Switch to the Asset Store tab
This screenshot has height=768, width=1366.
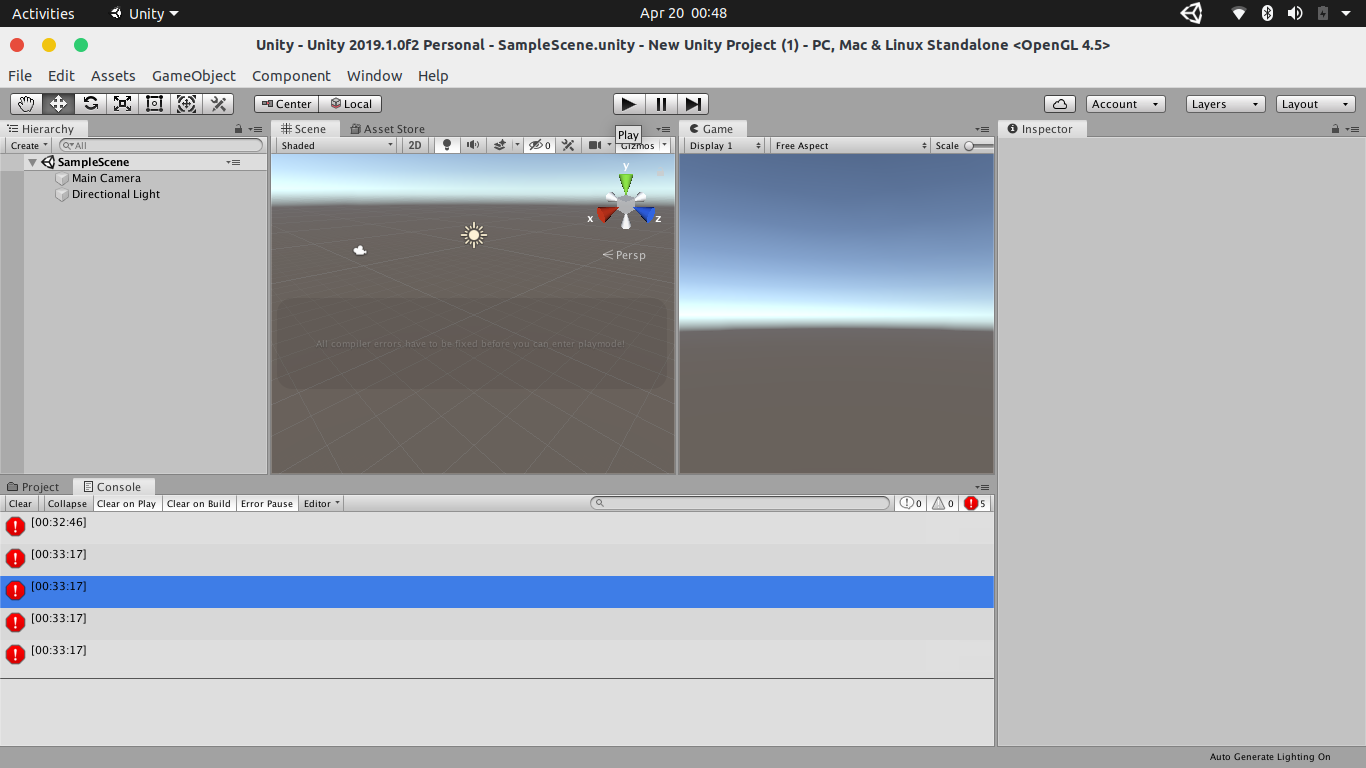[387, 129]
